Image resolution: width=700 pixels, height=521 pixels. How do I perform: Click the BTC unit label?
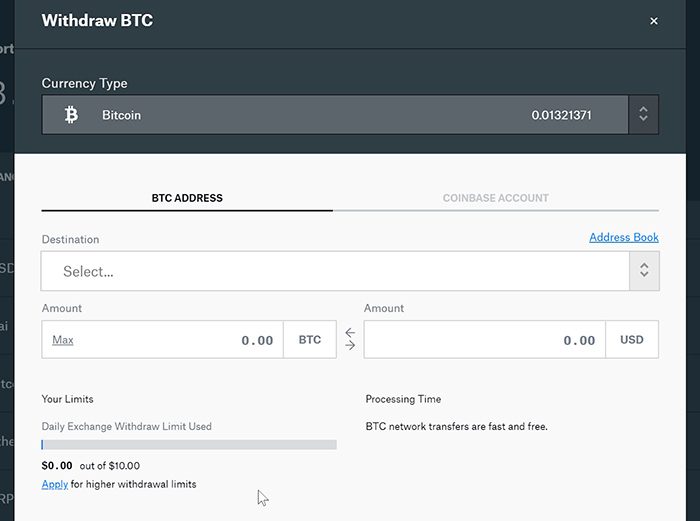310,340
